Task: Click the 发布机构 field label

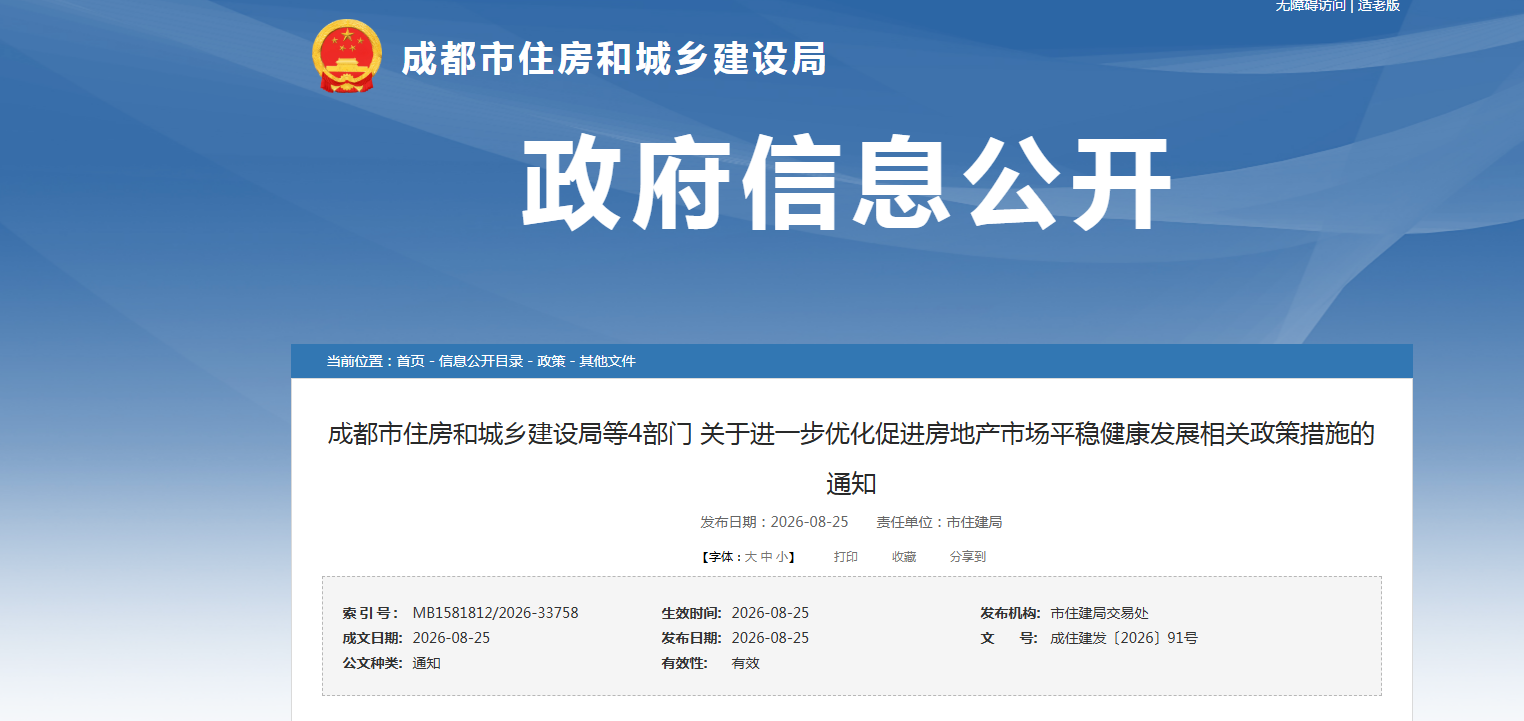Action: click(1010, 613)
